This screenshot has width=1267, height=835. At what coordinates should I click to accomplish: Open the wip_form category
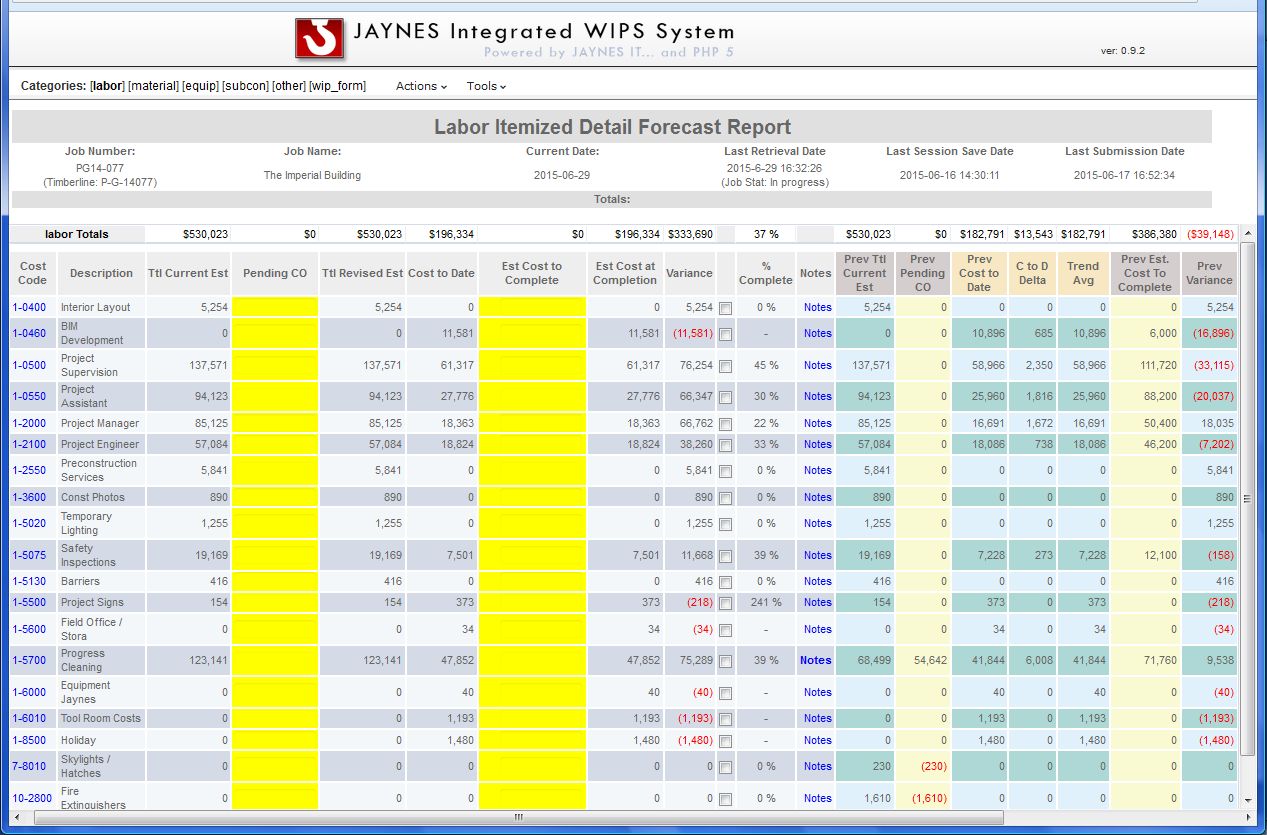click(337, 86)
